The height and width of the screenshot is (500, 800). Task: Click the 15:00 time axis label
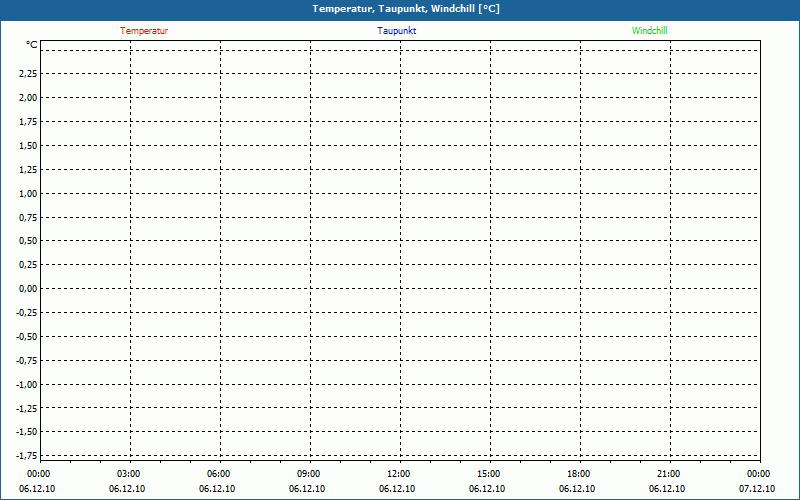(x=488, y=474)
